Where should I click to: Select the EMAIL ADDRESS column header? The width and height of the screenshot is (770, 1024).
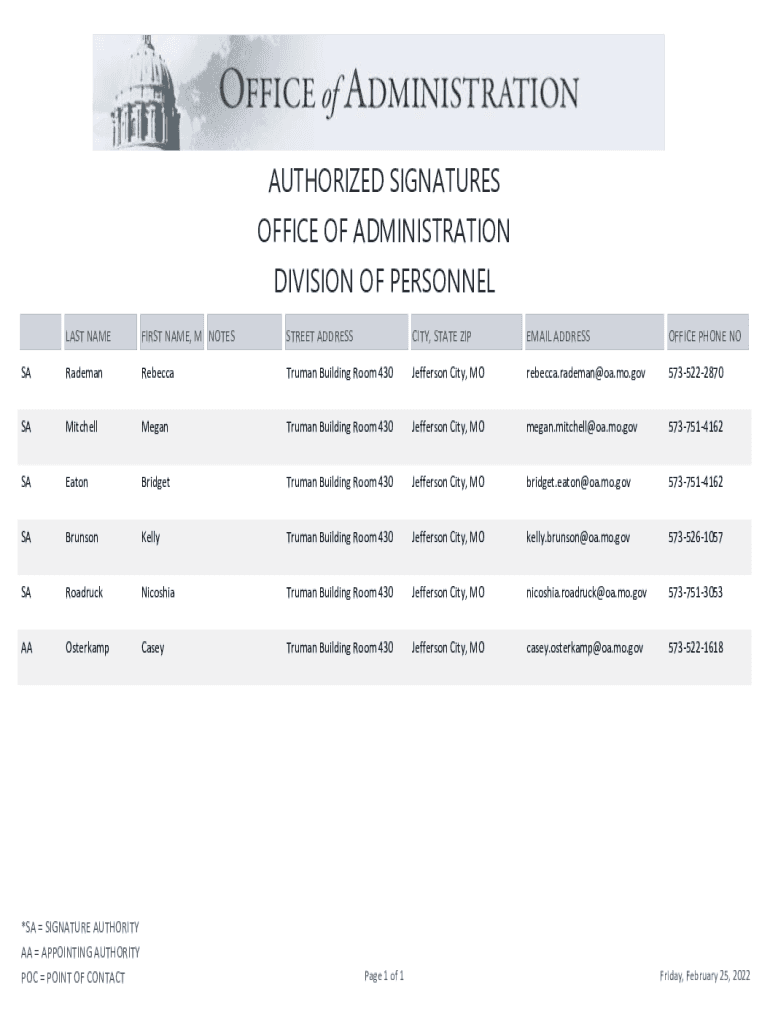pos(558,336)
